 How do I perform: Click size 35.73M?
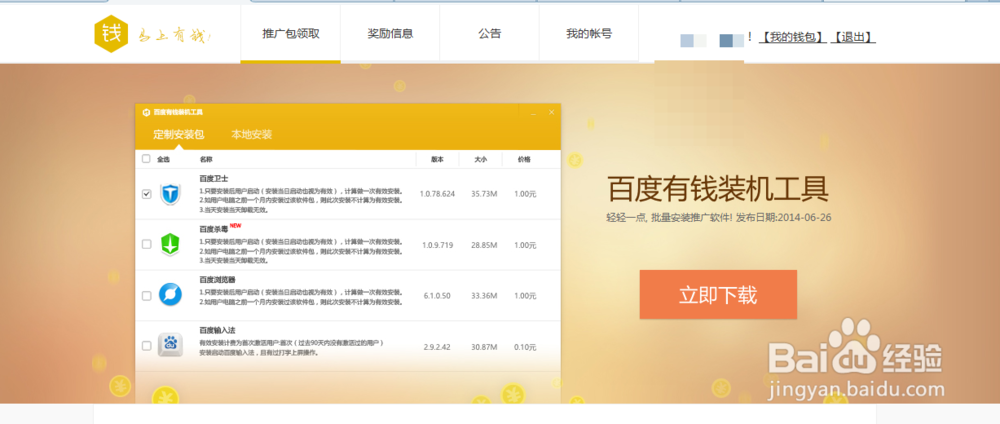484,194
